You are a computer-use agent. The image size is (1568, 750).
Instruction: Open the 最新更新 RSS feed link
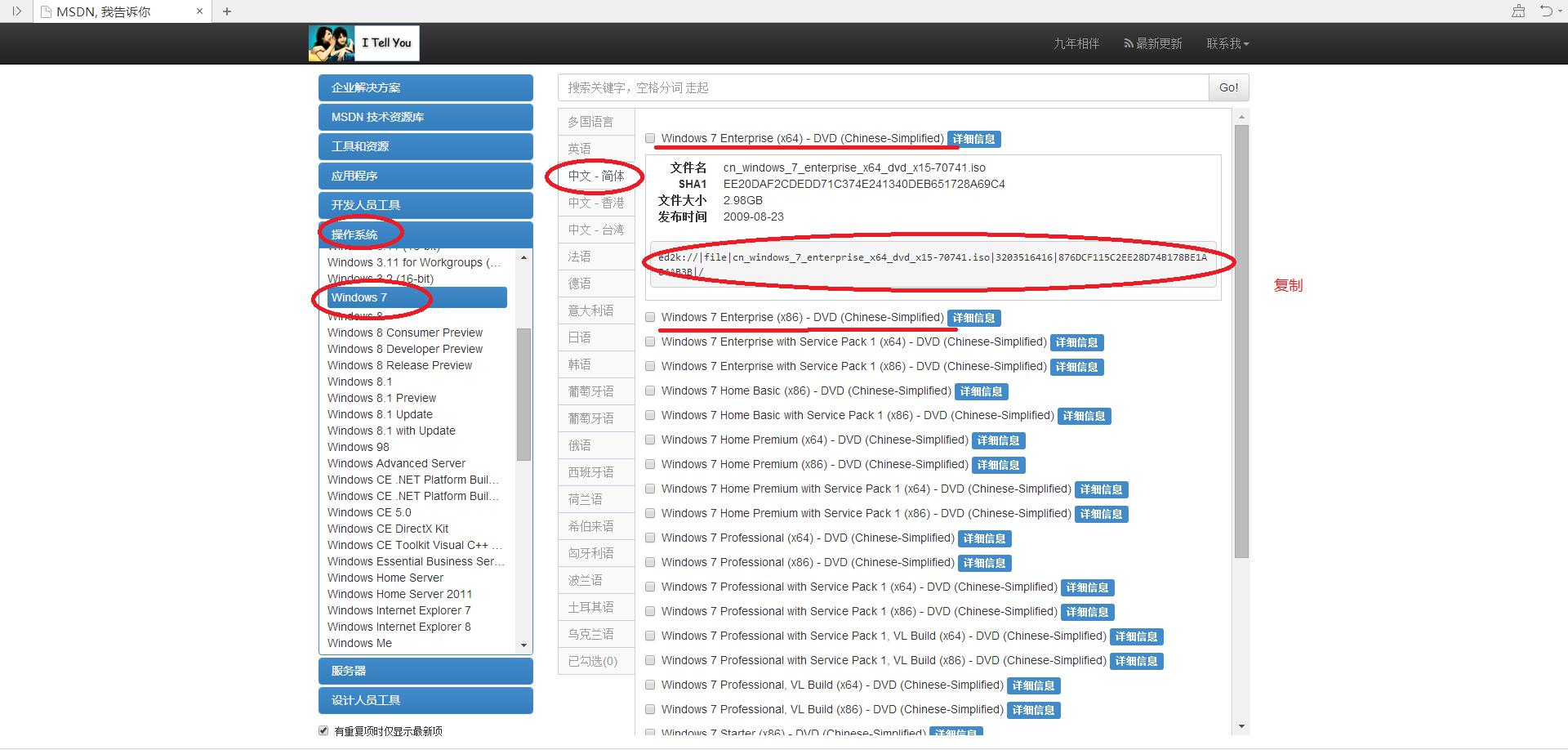click(x=1152, y=43)
